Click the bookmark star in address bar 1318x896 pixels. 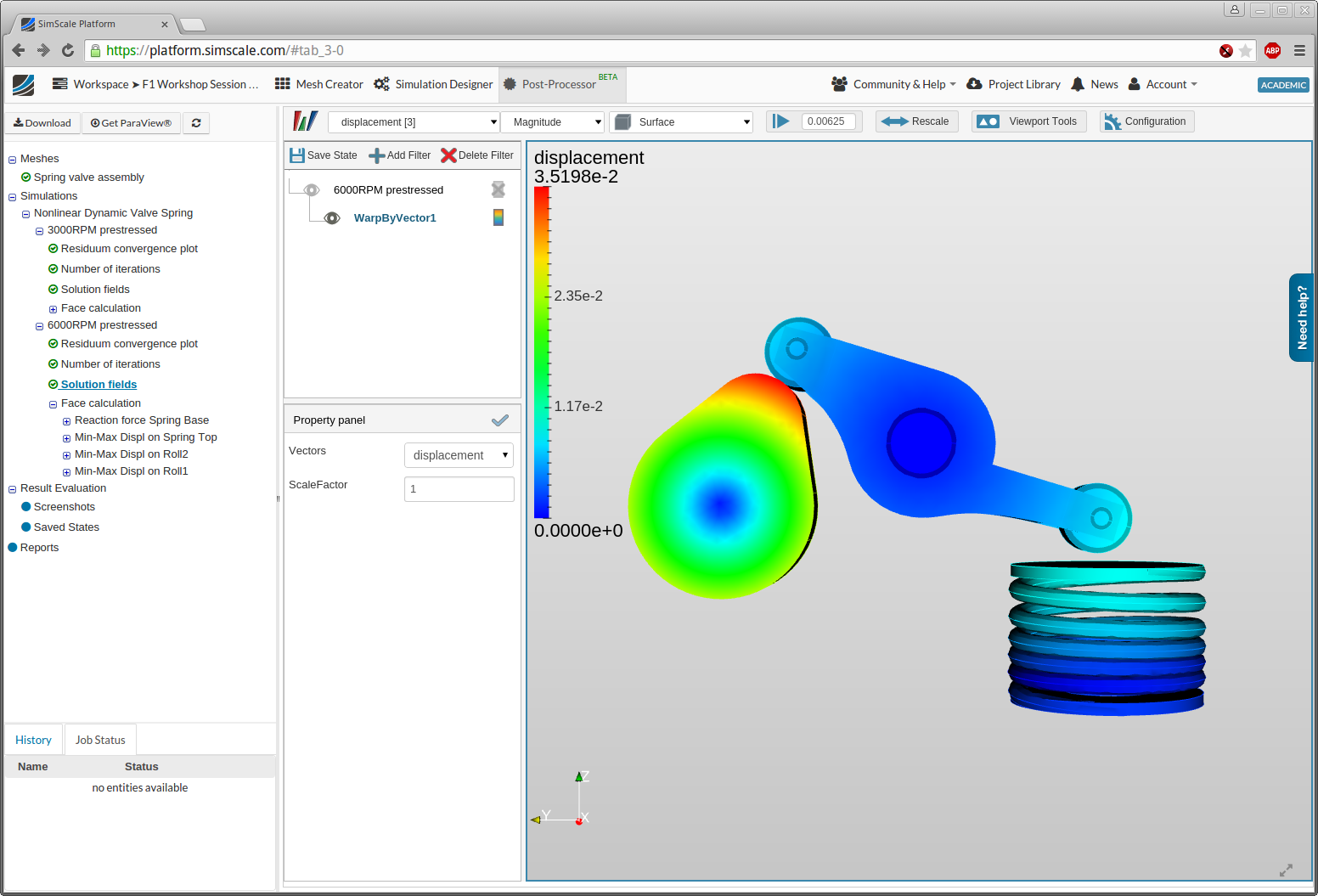click(x=1246, y=51)
